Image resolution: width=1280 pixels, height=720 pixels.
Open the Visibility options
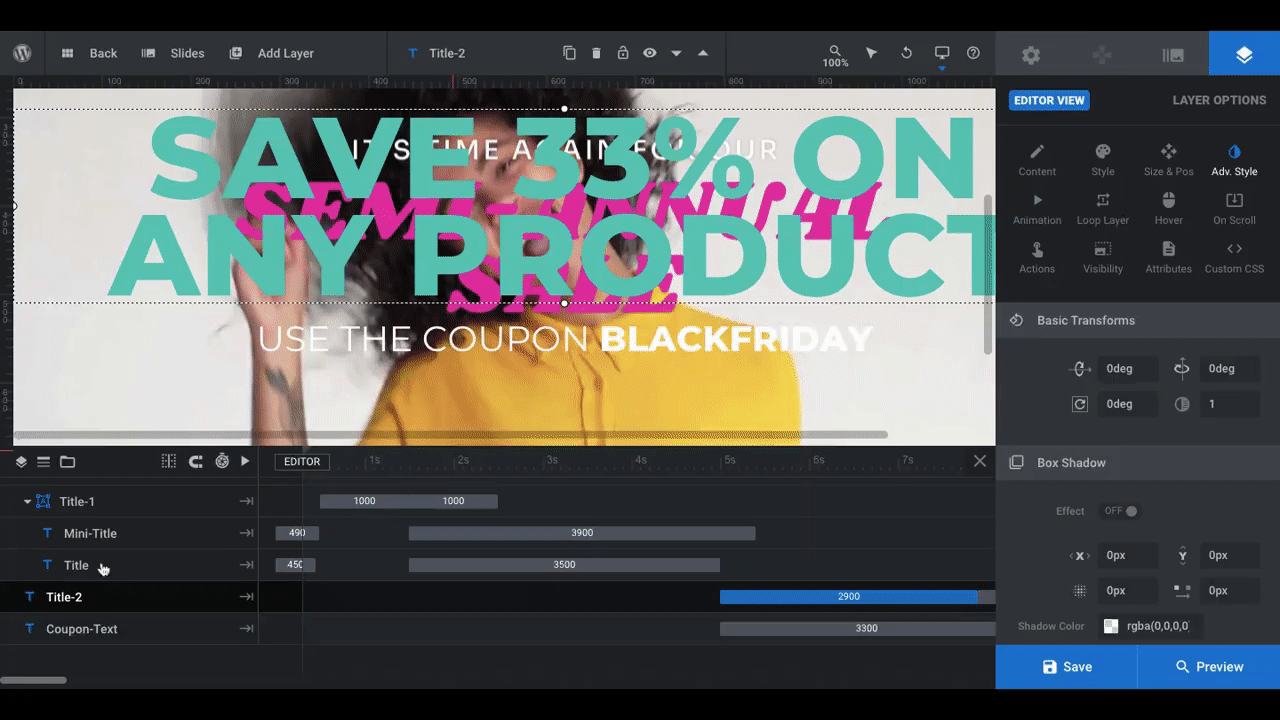(x=1103, y=257)
